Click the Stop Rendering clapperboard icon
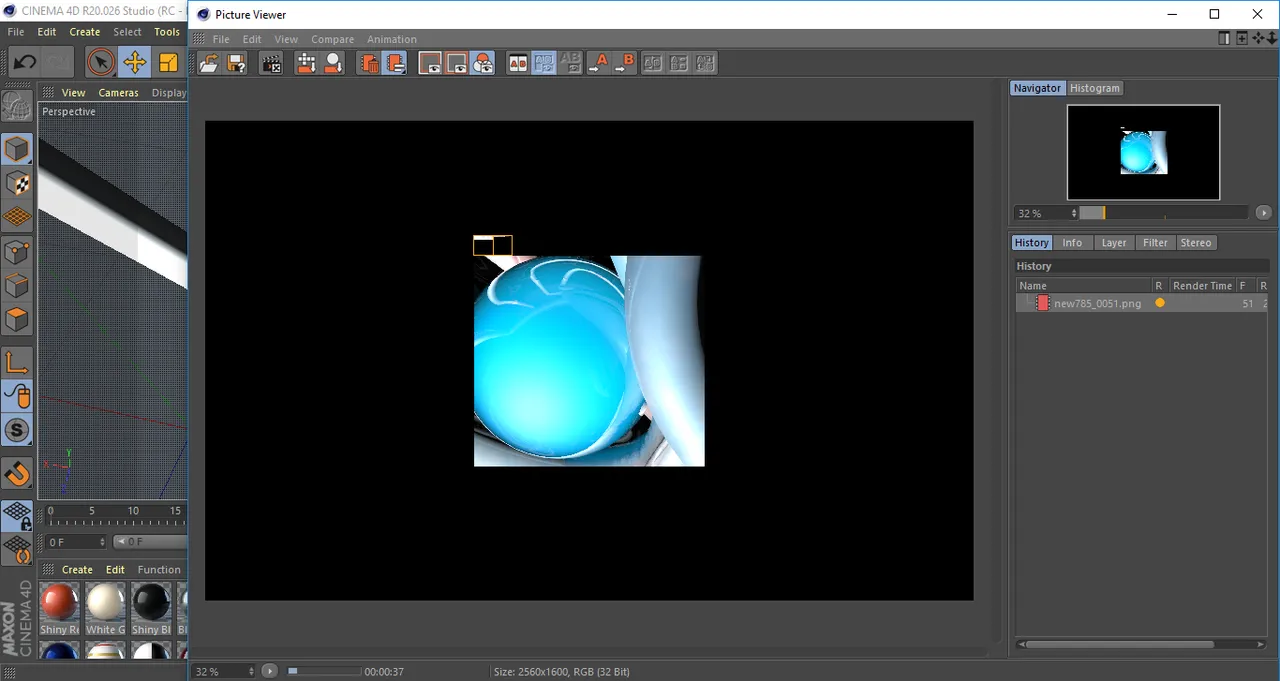The height and width of the screenshot is (681, 1280). 271,63
